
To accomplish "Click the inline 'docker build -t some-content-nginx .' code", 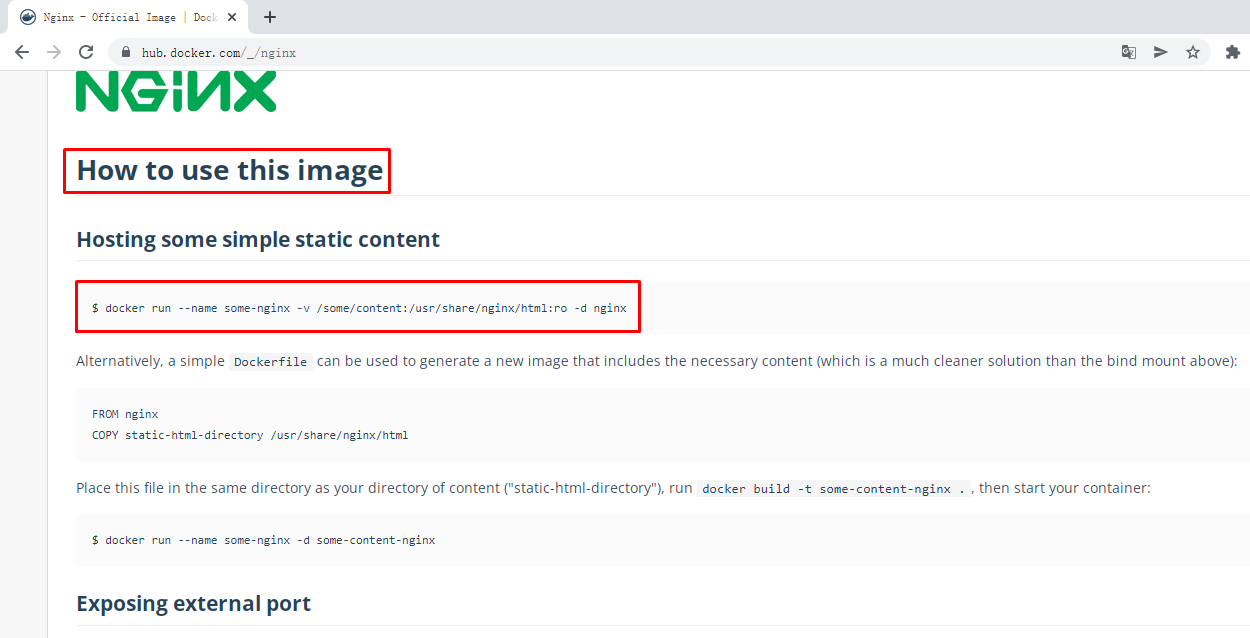I will 834,489.
